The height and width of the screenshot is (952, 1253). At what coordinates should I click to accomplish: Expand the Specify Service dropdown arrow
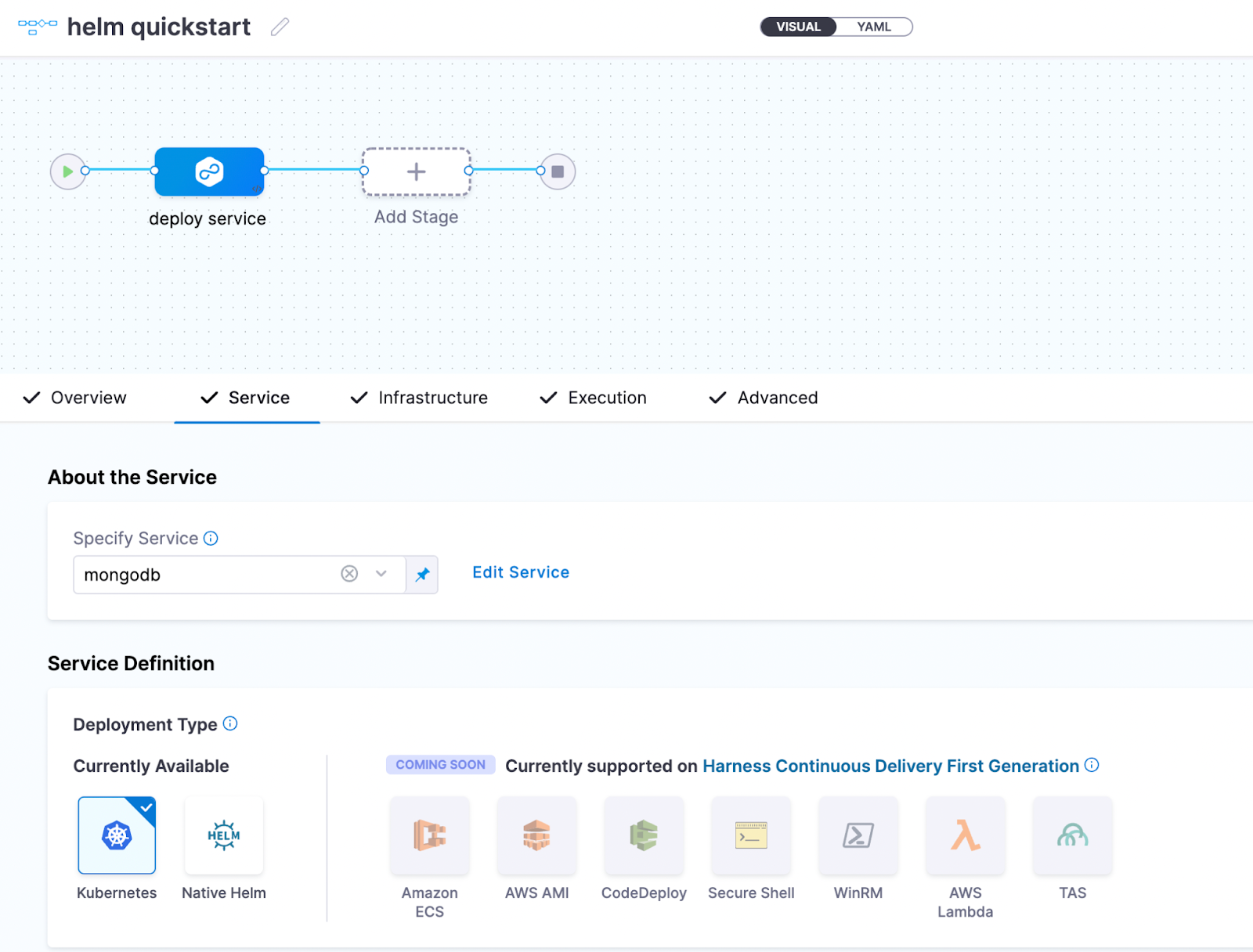point(381,574)
